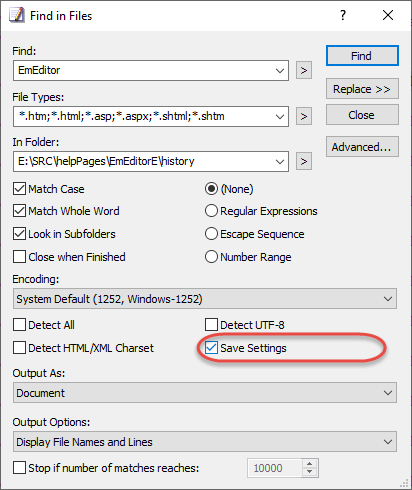Toggle the Save Settings checkbox
Image resolution: width=412 pixels, height=490 pixels.
(x=211, y=348)
